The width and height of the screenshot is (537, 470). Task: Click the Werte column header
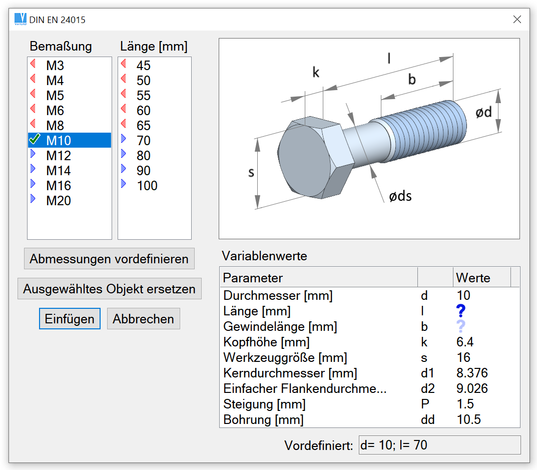(482, 277)
